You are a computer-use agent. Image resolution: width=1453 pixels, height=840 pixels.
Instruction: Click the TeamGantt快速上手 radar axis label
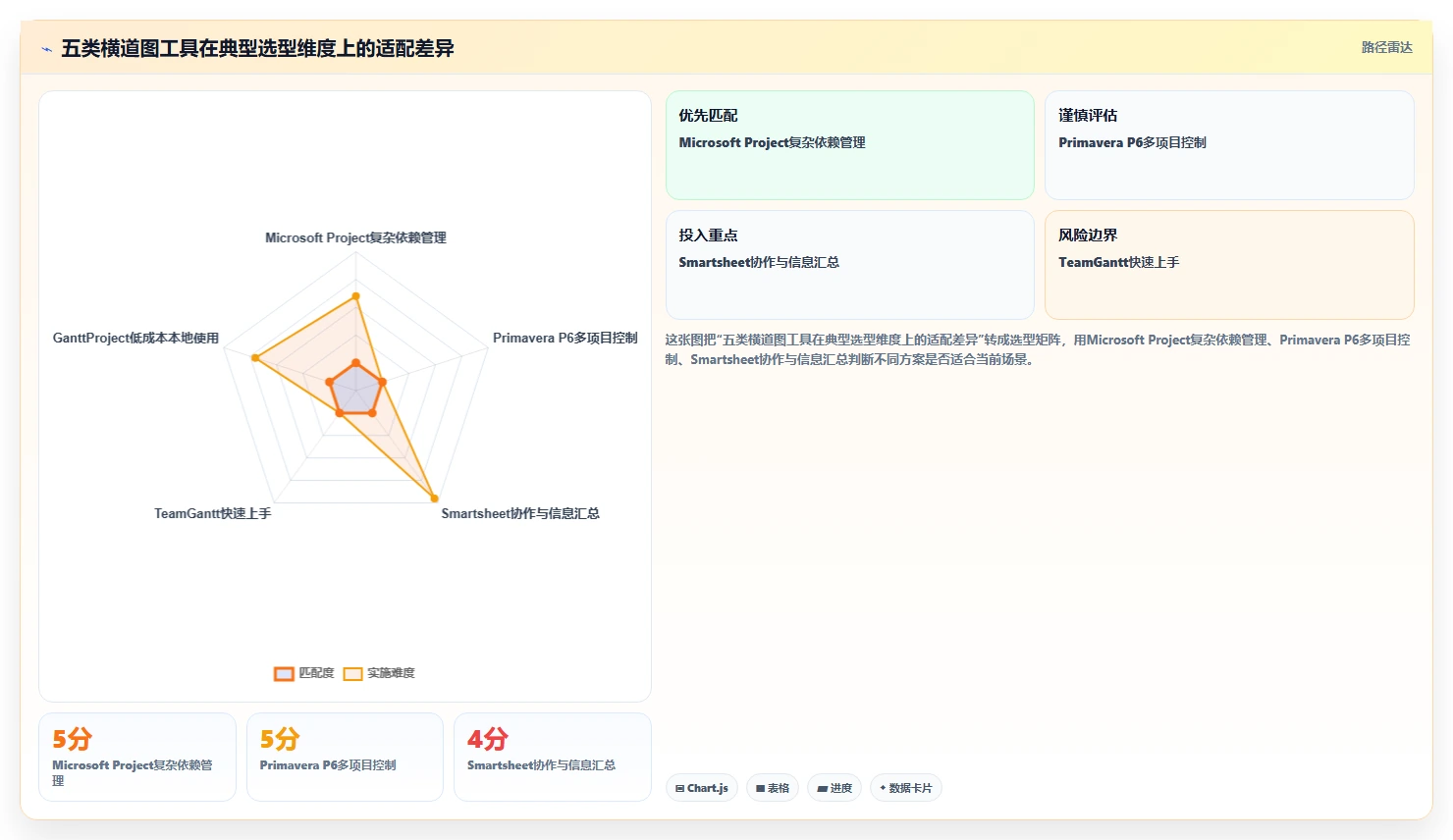tap(213, 513)
